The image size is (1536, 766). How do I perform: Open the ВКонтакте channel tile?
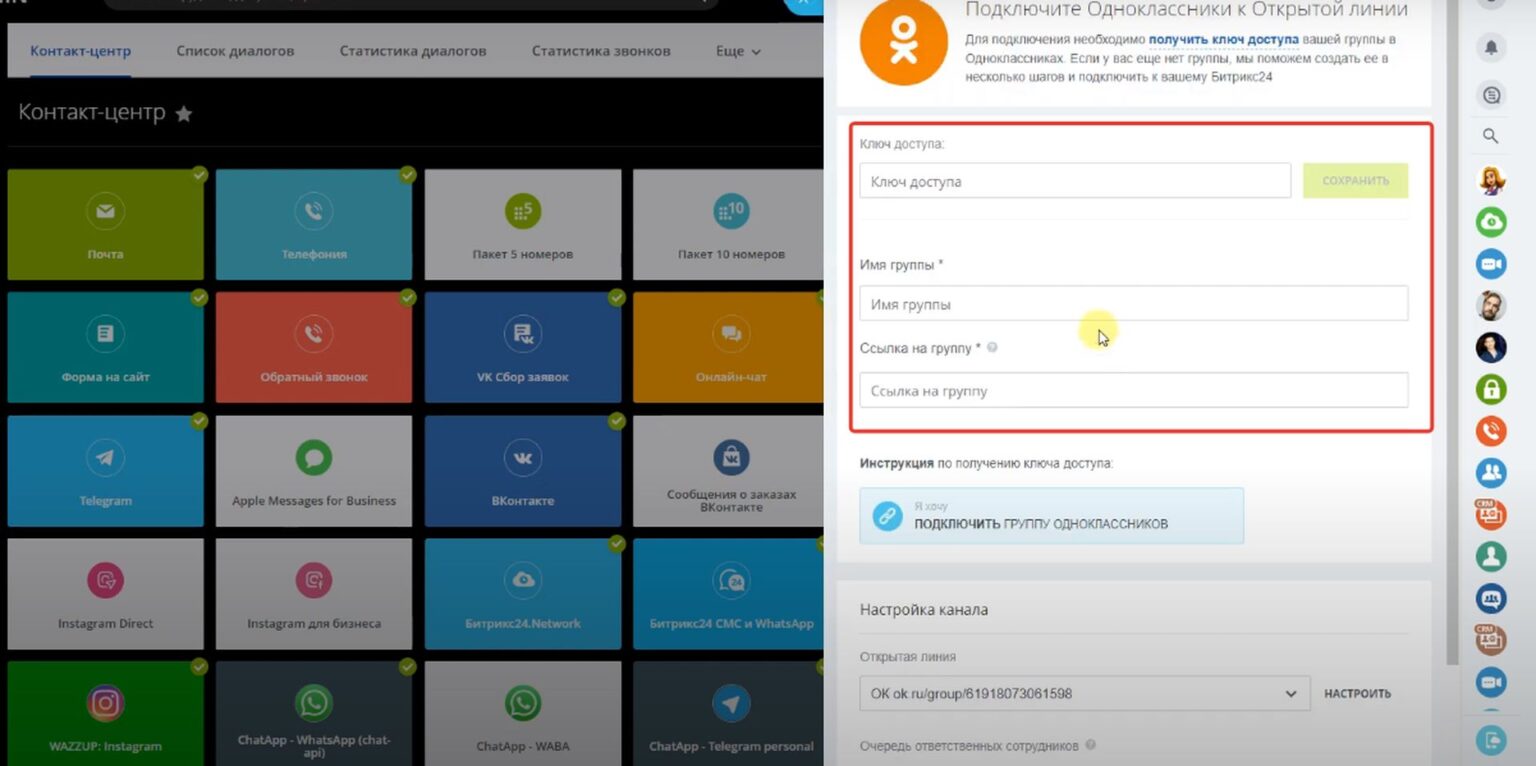(522, 471)
